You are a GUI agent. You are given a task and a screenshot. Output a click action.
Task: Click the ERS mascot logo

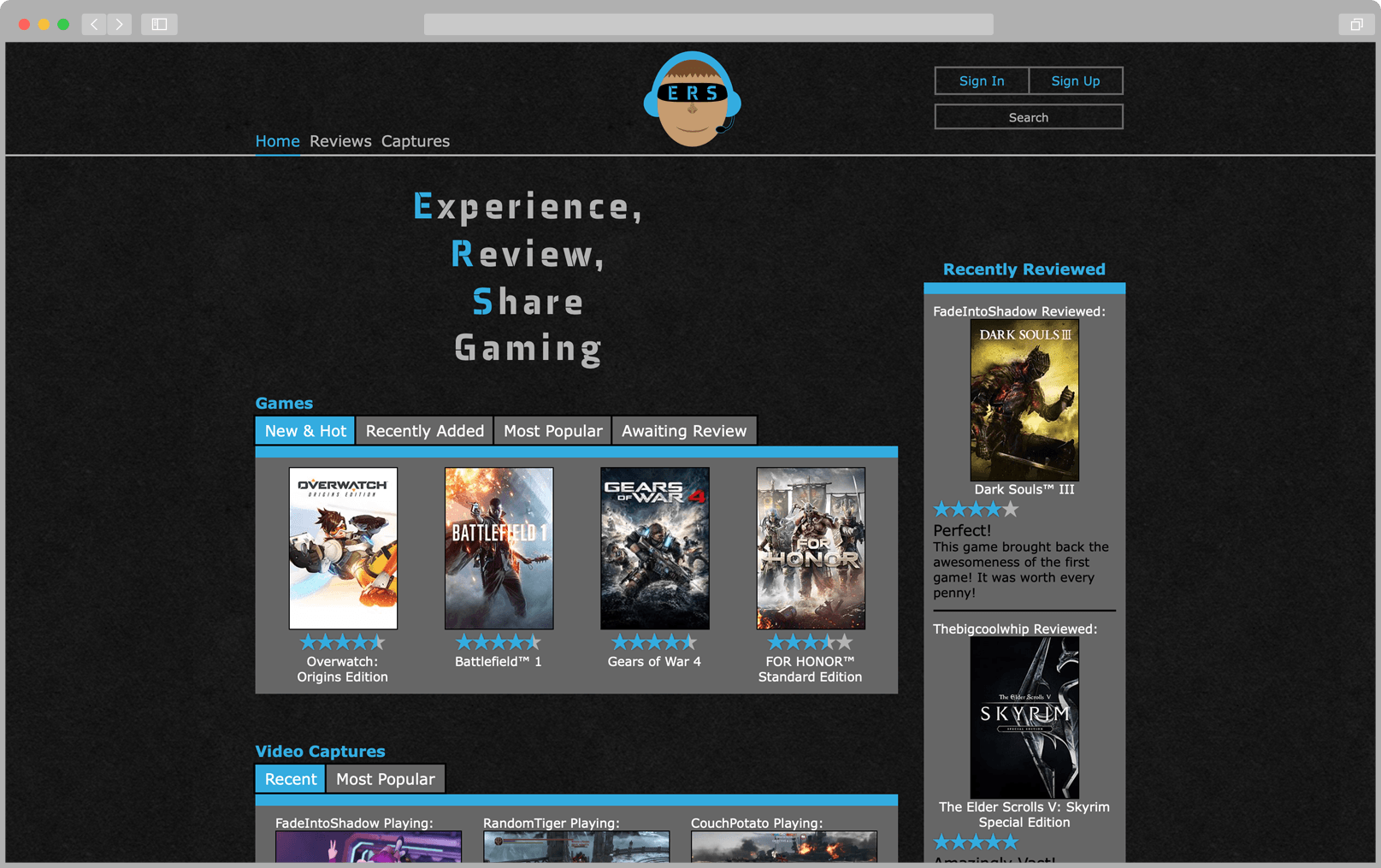[x=693, y=98]
